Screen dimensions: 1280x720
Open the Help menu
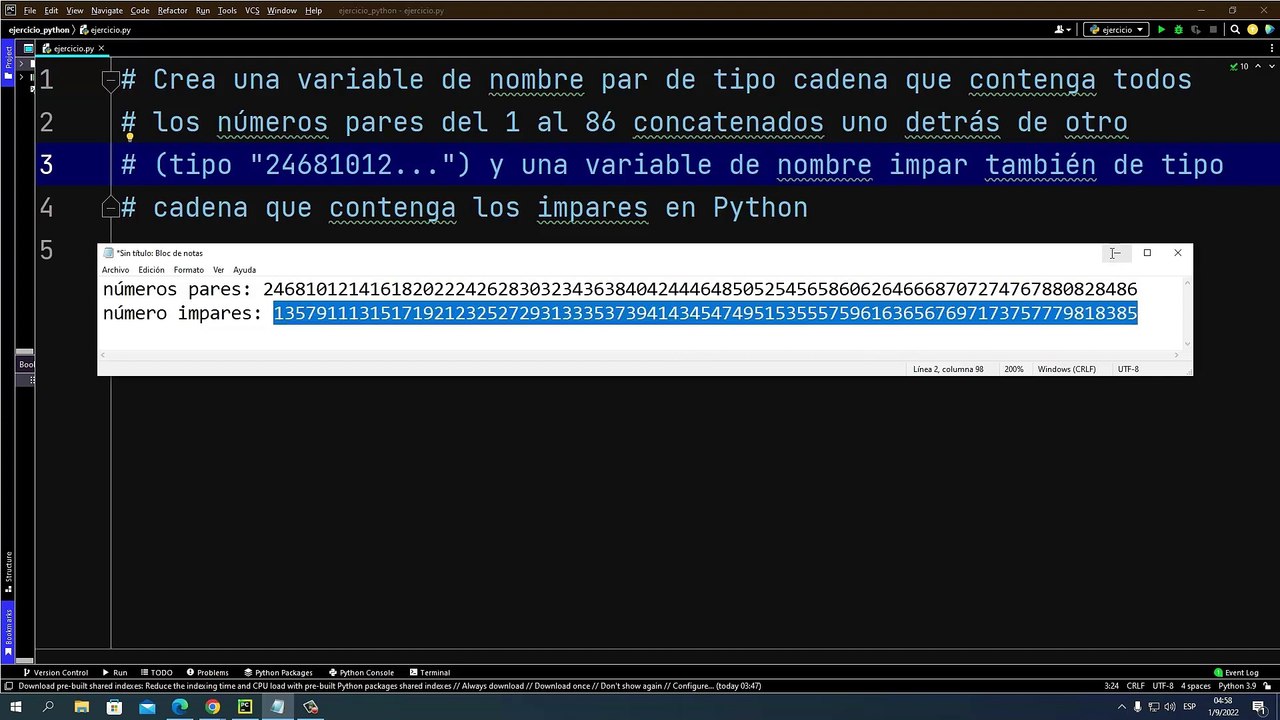(313, 10)
